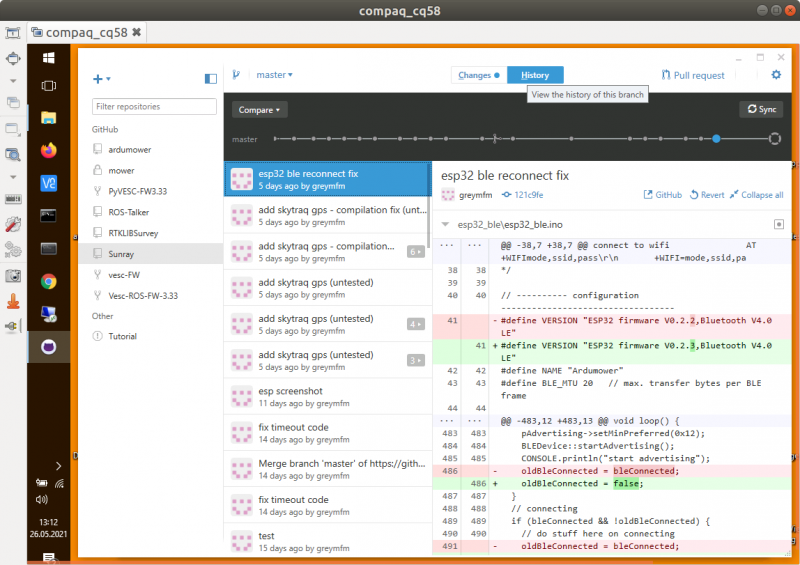
Task: Collapse all diff files
Action: (757, 194)
